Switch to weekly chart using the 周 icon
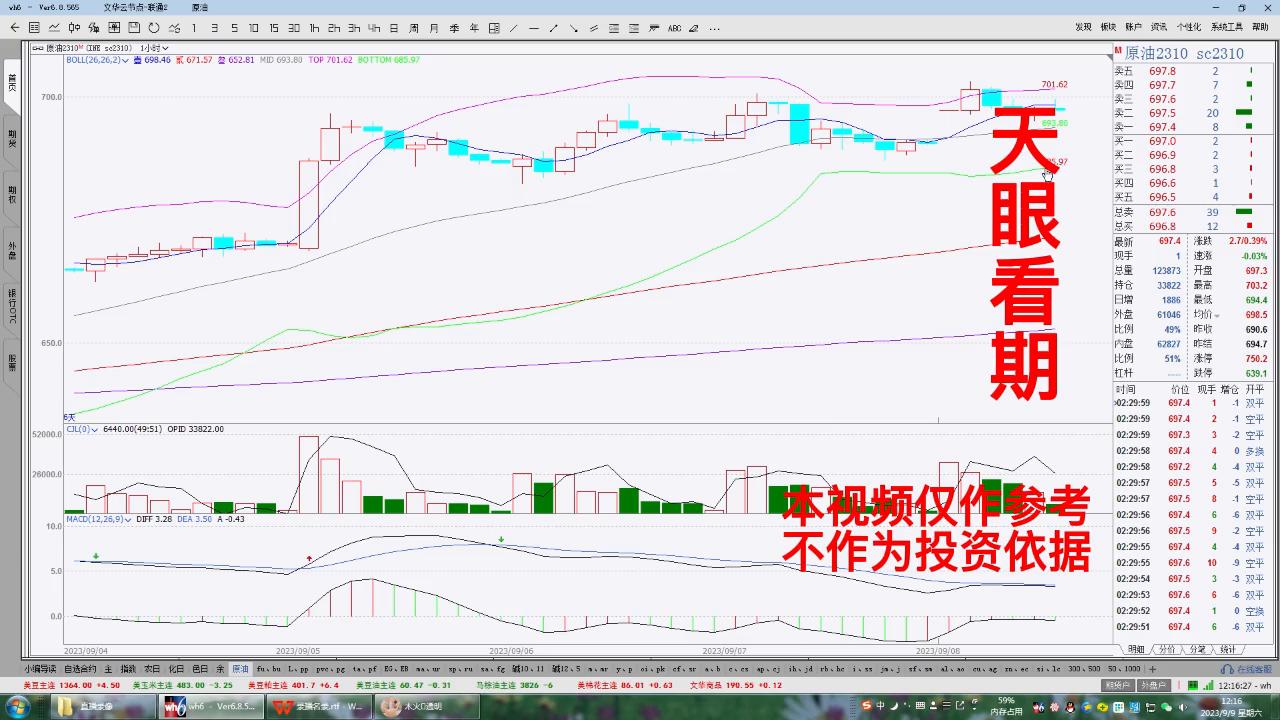The width and height of the screenshot is (1280, 720). pos(416,29)
